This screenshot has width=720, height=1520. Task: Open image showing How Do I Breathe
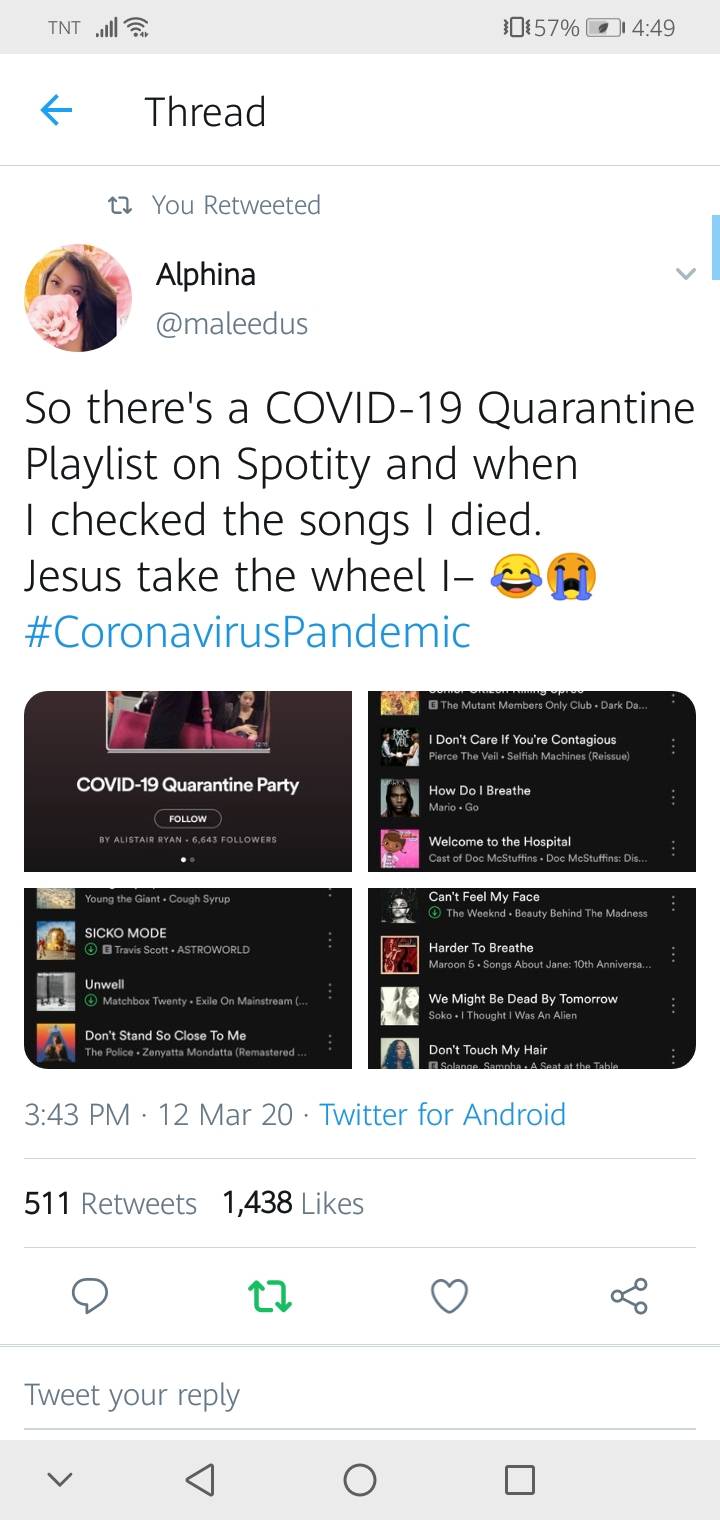click(532, 781)
